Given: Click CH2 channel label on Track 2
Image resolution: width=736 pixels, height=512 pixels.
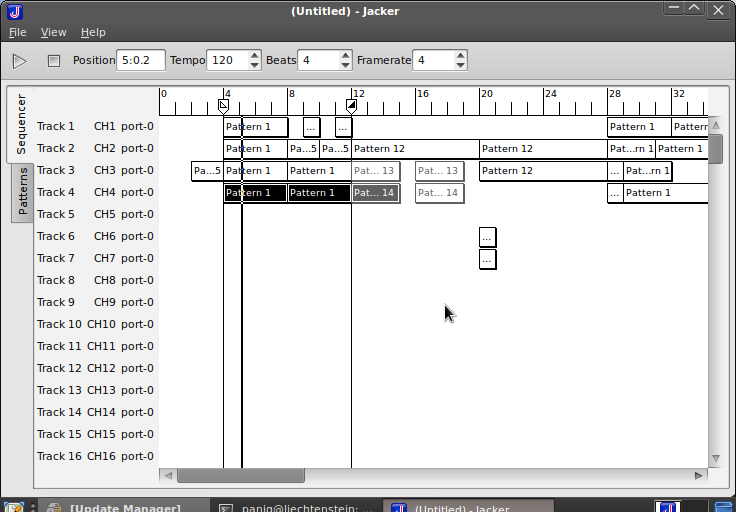Looking at the screenshot, I should (x=104, y=148).
